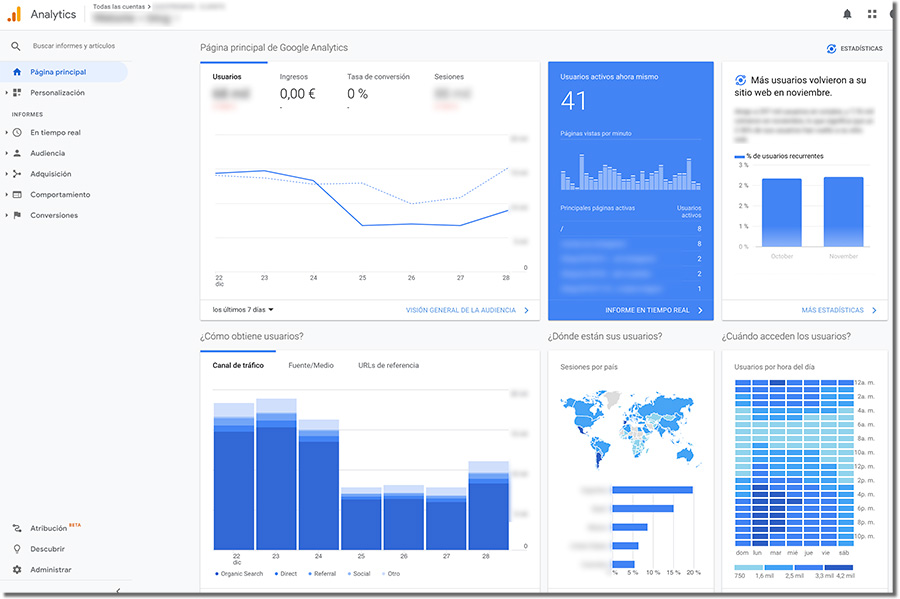Click the person icon for Audiencia
Viewport: 900px width, 599px height.
pos(17,153)
